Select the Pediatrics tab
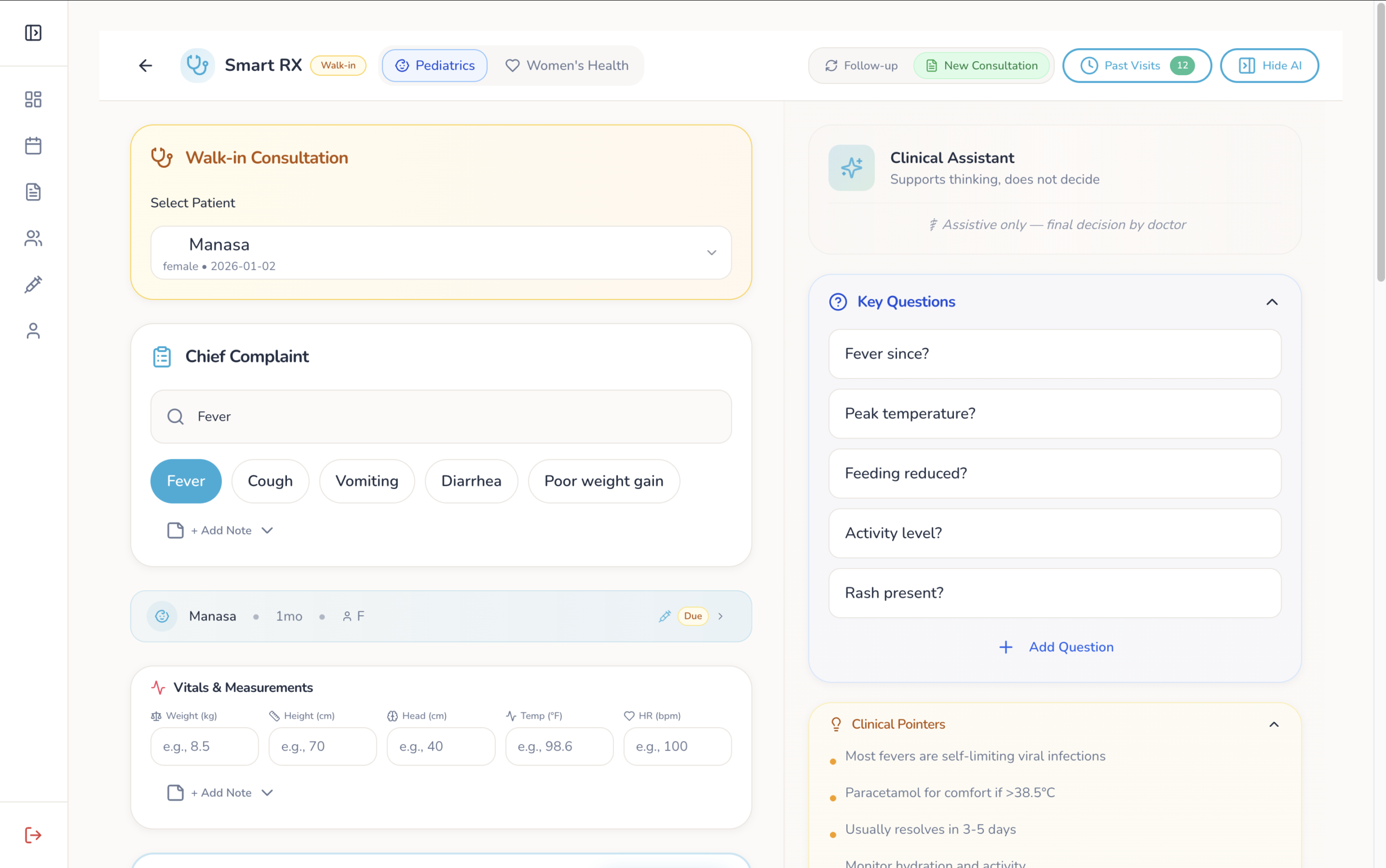Image resolution: width=1386 pixels, height=868 pixels. pyautogui.click(x=435, y=66)
